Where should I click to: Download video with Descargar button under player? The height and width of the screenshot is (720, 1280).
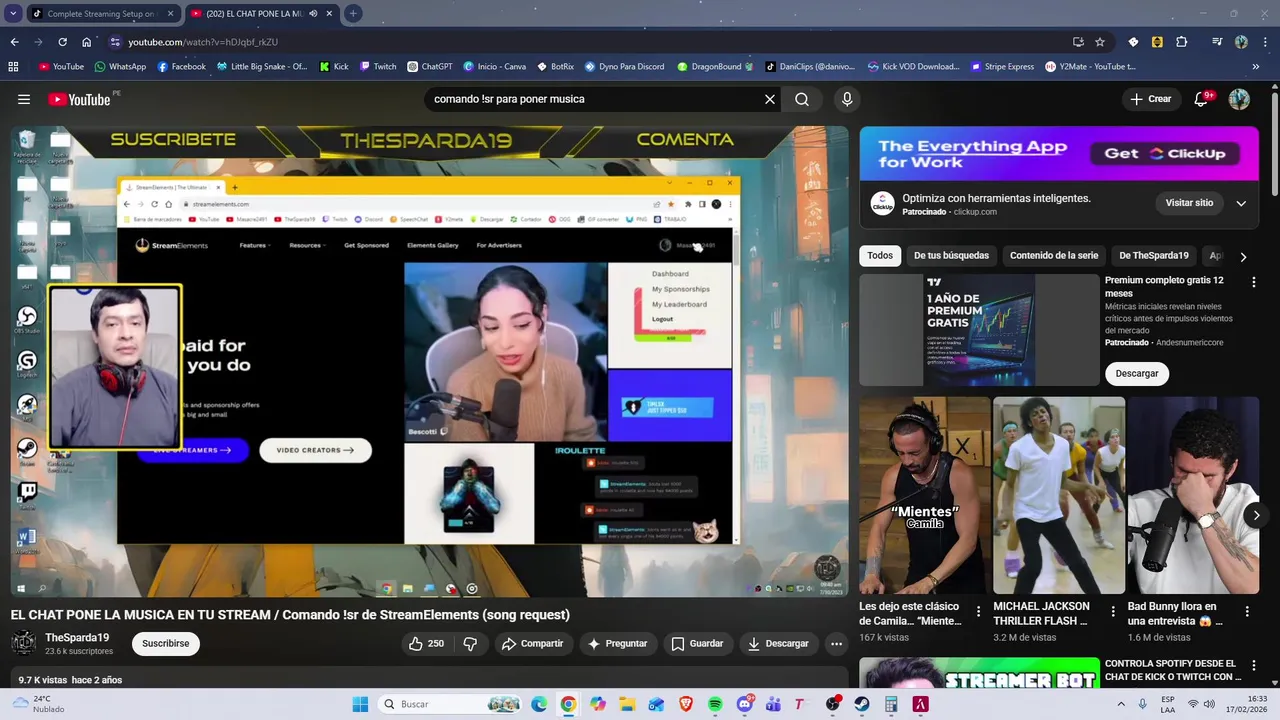tap(778, 643)
